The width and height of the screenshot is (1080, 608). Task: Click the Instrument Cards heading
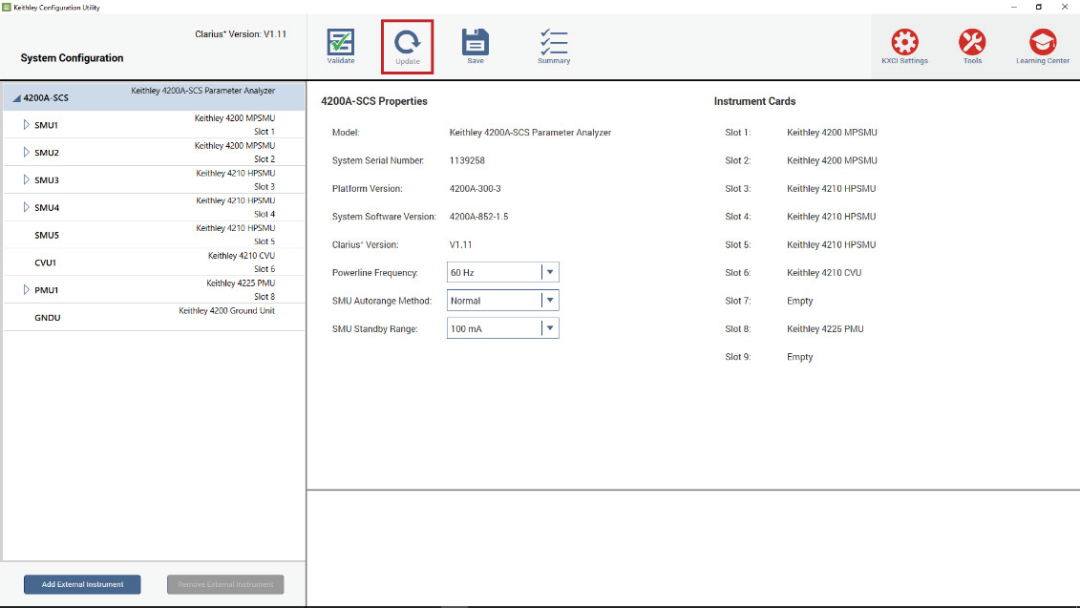755,101
